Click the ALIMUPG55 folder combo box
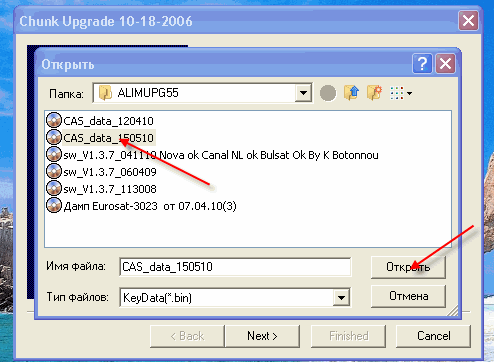 tap(202, 93)
